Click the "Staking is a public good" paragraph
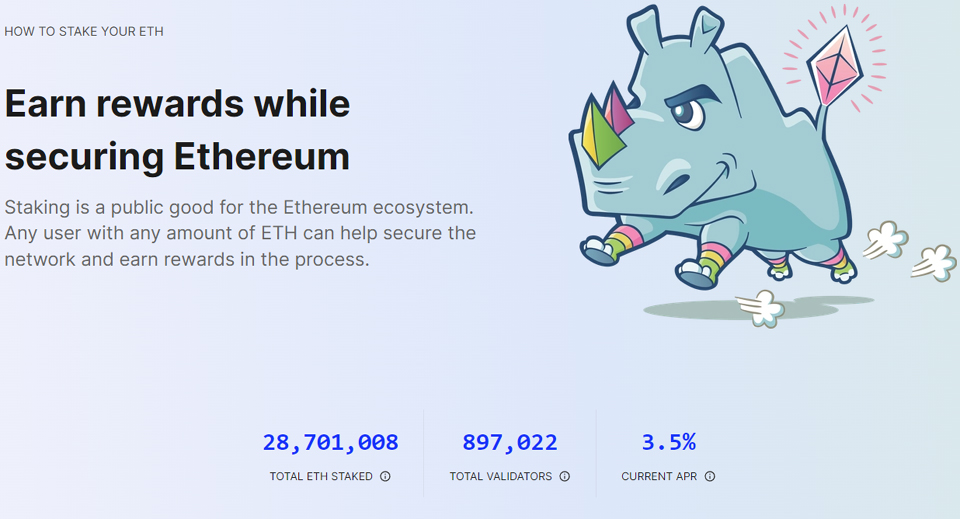960x519 pixels. 240,233
